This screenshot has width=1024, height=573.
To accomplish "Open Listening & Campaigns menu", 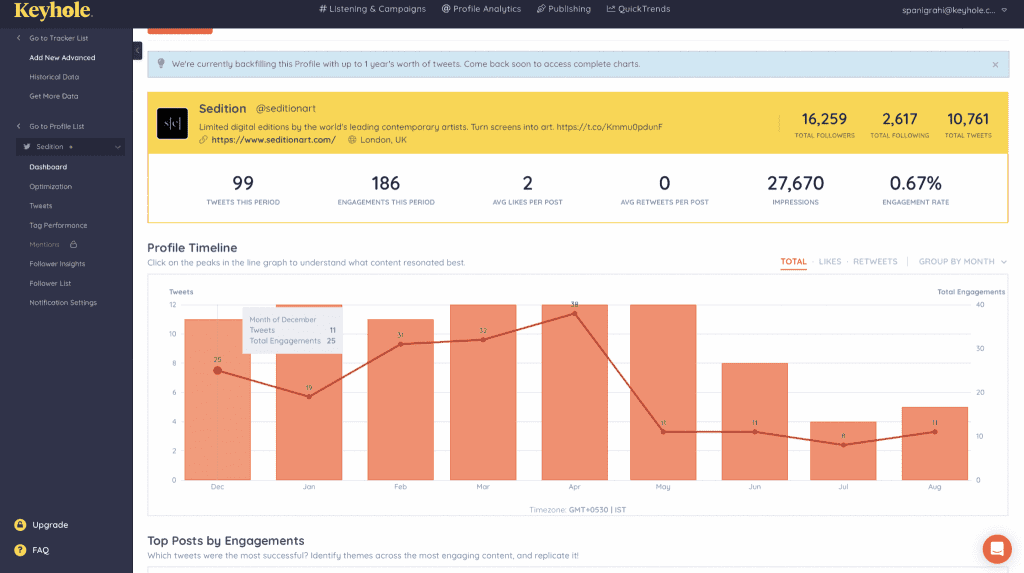I will point(372,9).
